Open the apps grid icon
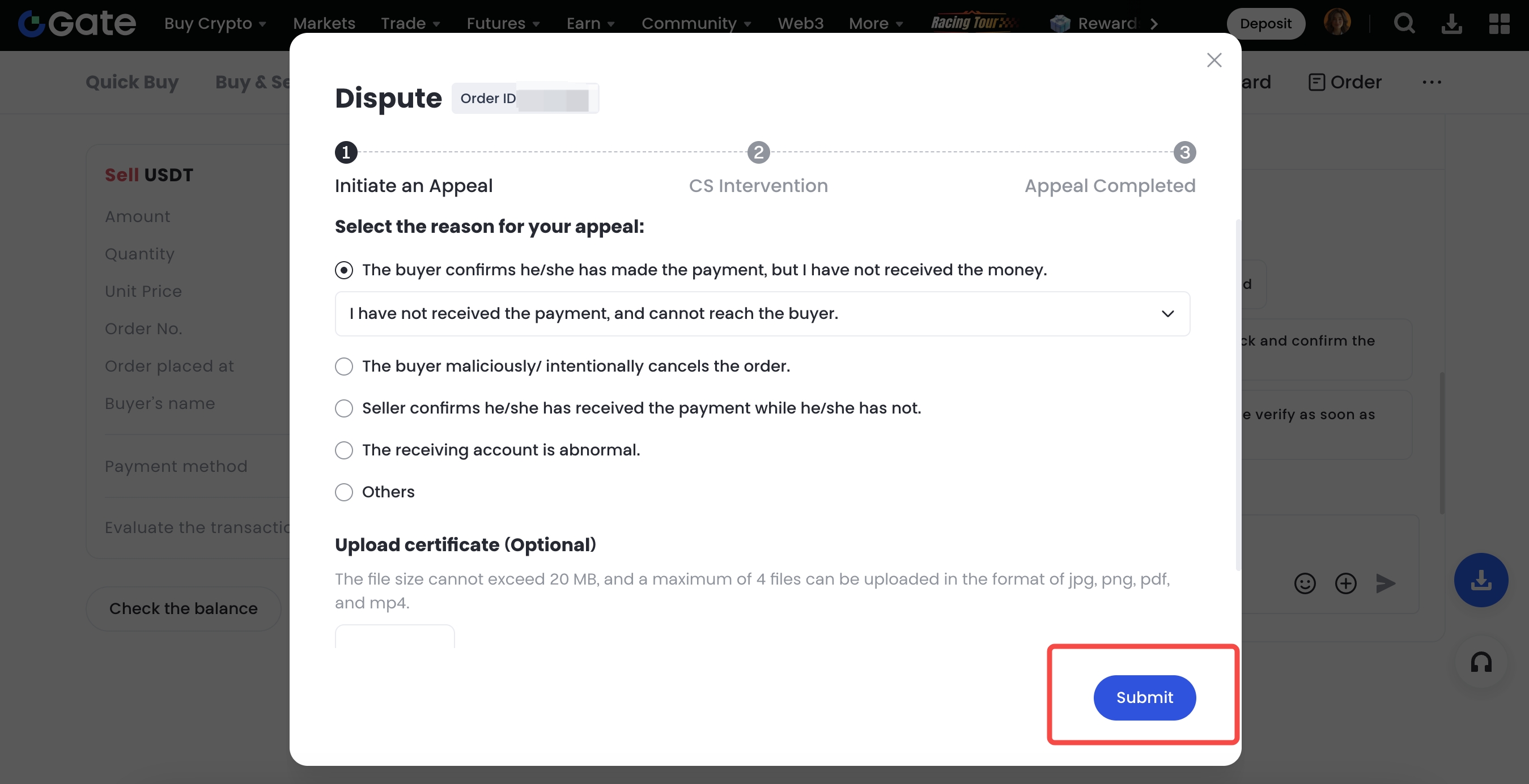Viewport: 1529px width, 784px height. click(1499, 24)
